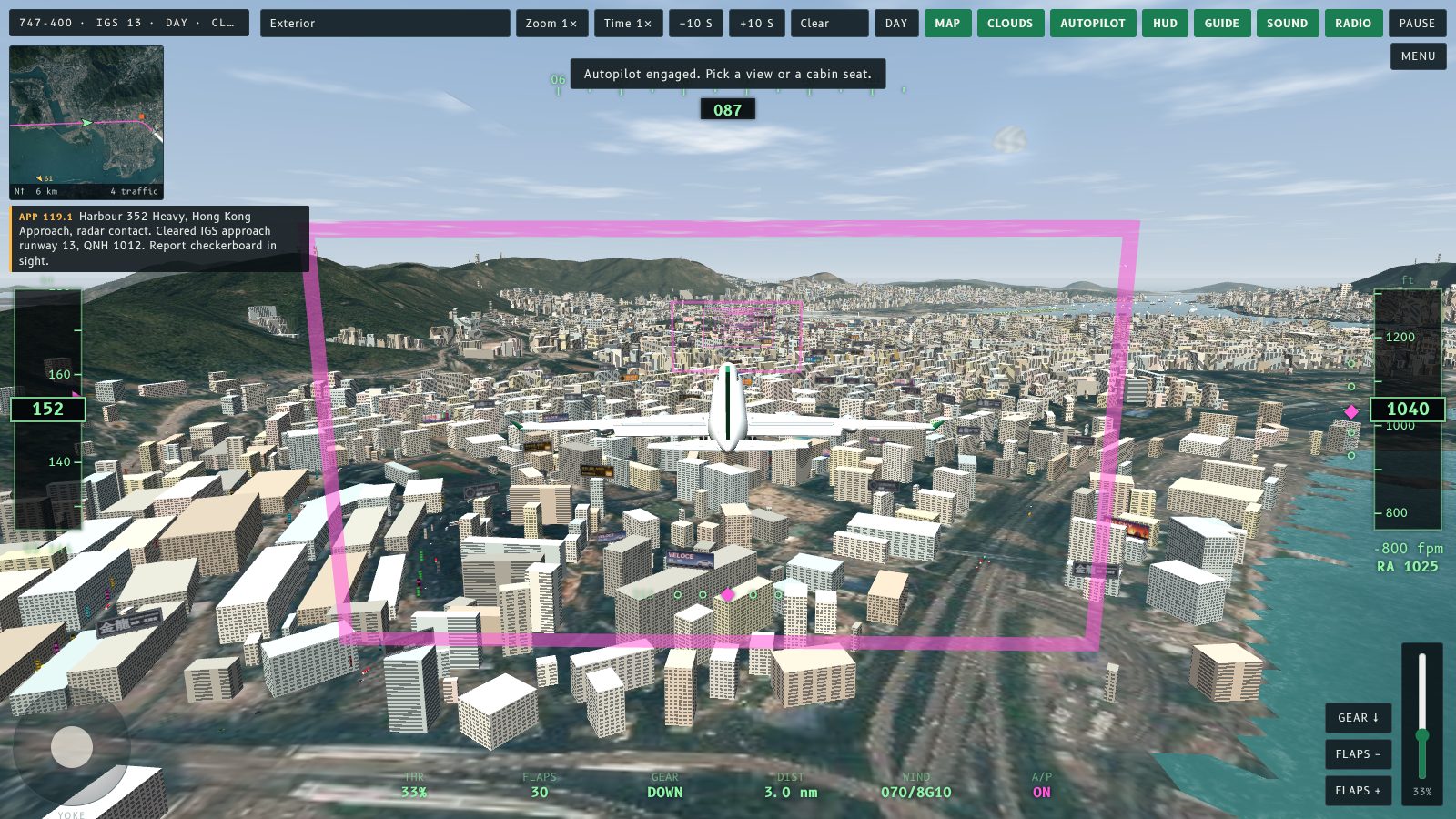The height and width of the screenshot is (819, 1456).
Task: Click the orange waypoint marker on minimap
Action: point(142,116)
